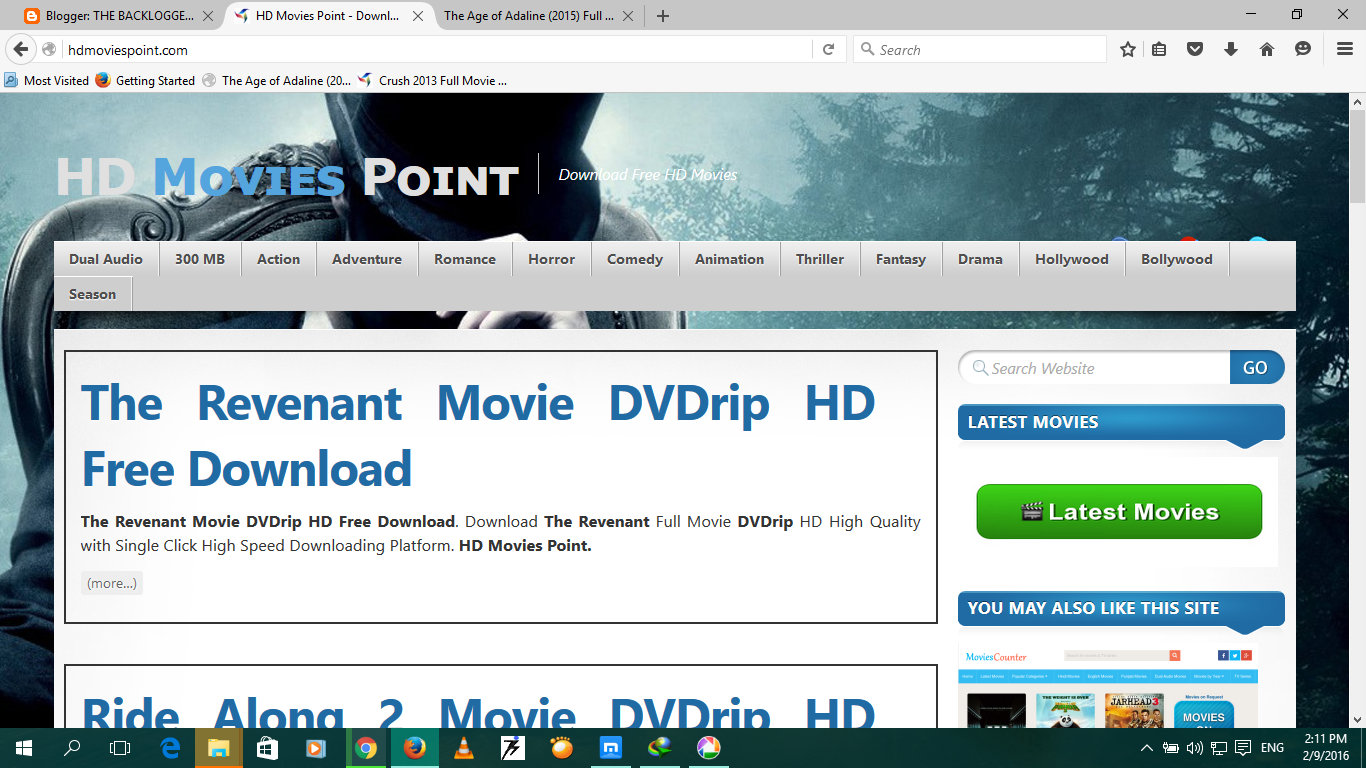The width and height of the screenshot is (1366, 768).
Task: Close the HD Movies Point tab
Action: click(418, 16)
